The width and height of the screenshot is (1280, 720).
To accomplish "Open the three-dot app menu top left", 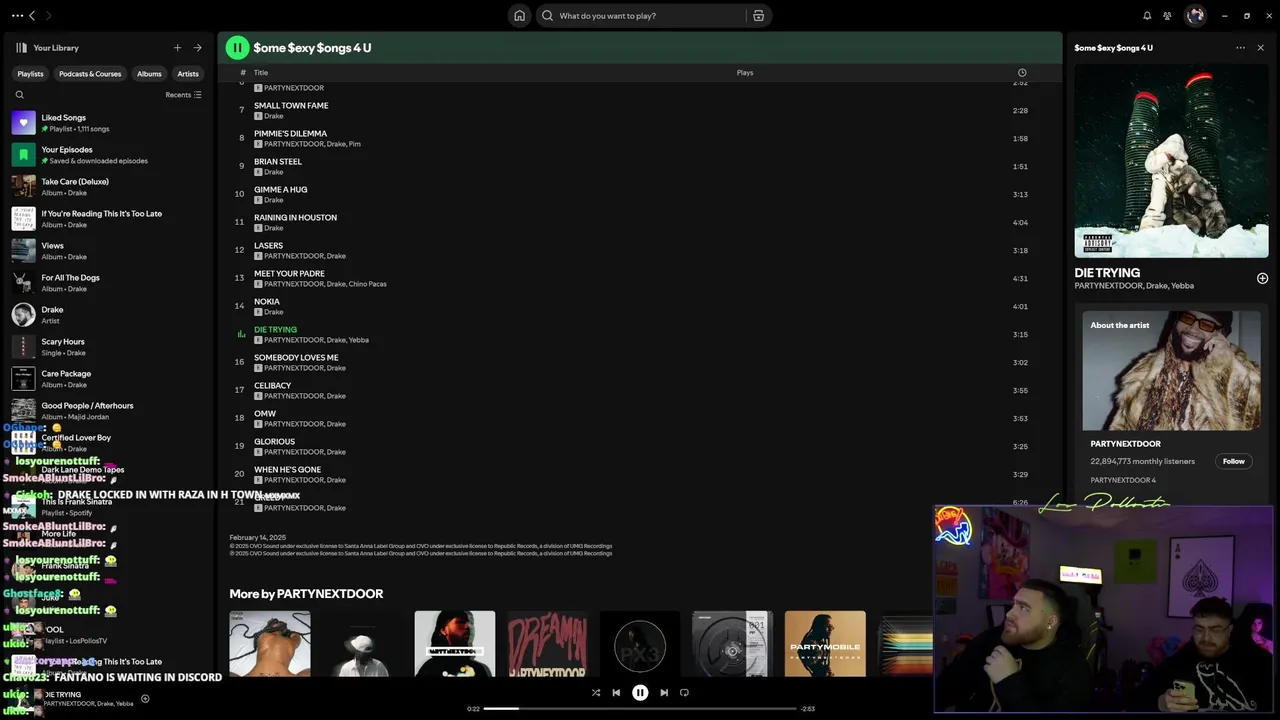I will 17,15.
